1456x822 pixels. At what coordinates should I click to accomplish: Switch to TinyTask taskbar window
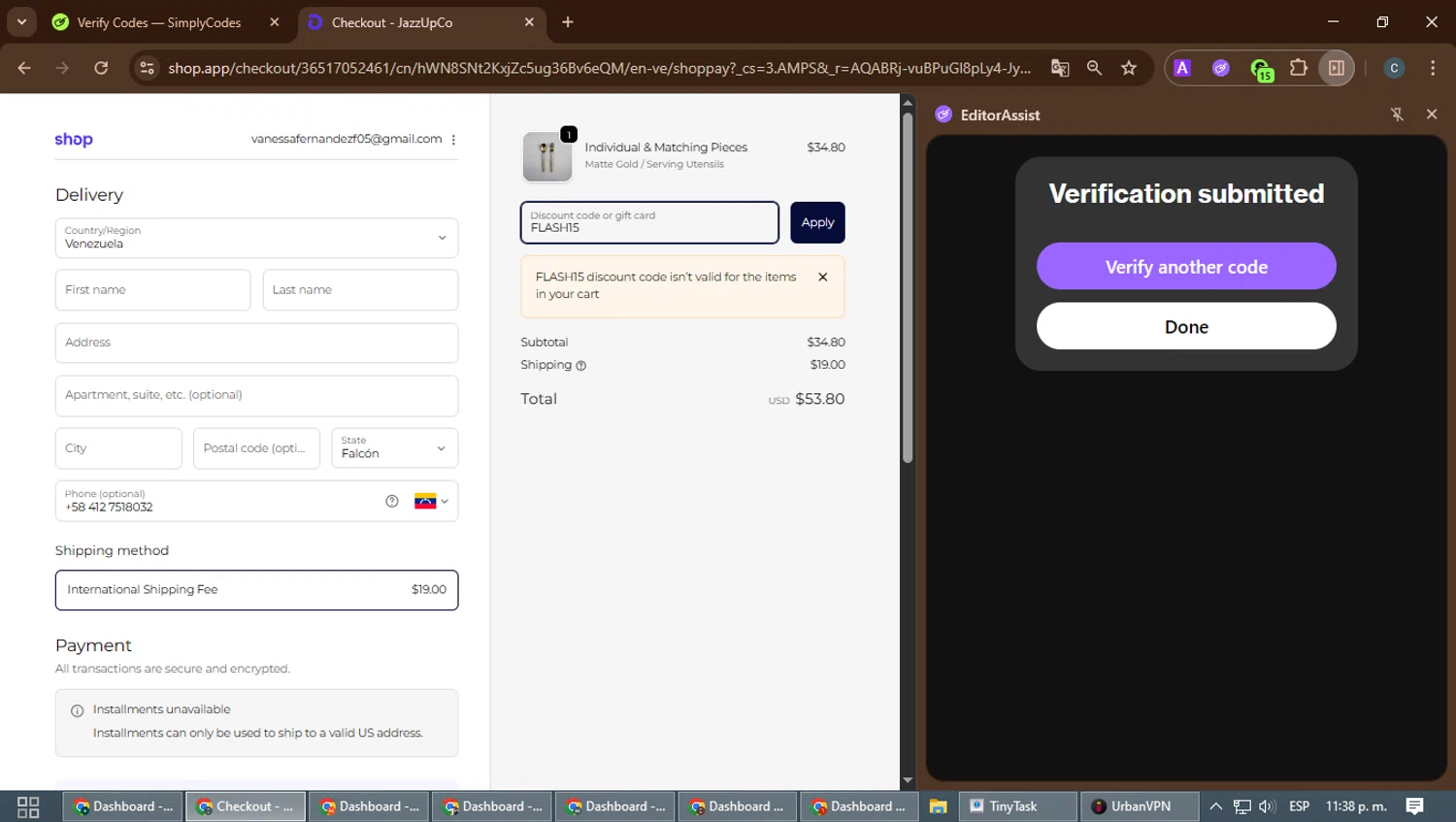(x=1018, y=806)
